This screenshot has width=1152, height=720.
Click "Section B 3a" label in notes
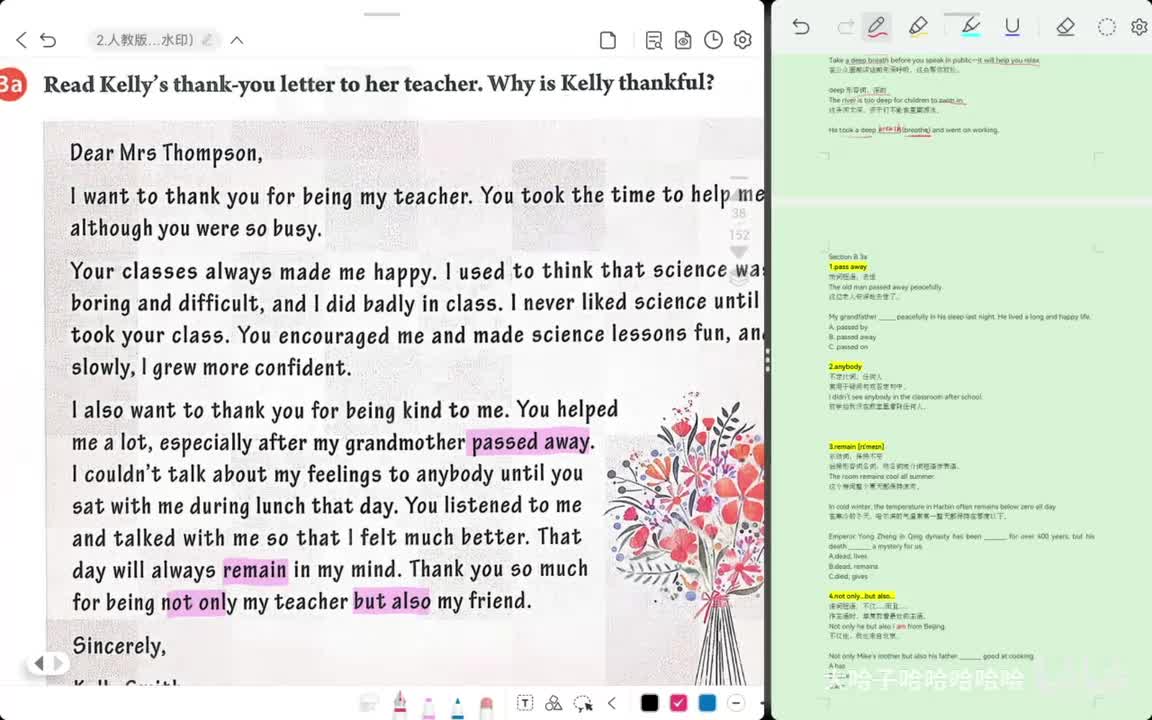[x=847, y=257]
